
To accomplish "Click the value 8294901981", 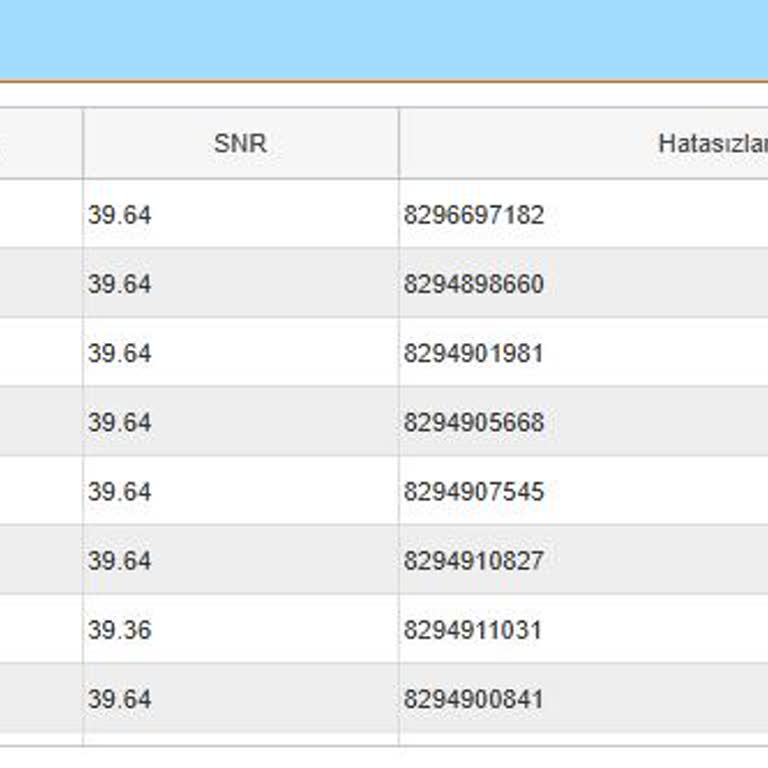I will pos(474,353).
